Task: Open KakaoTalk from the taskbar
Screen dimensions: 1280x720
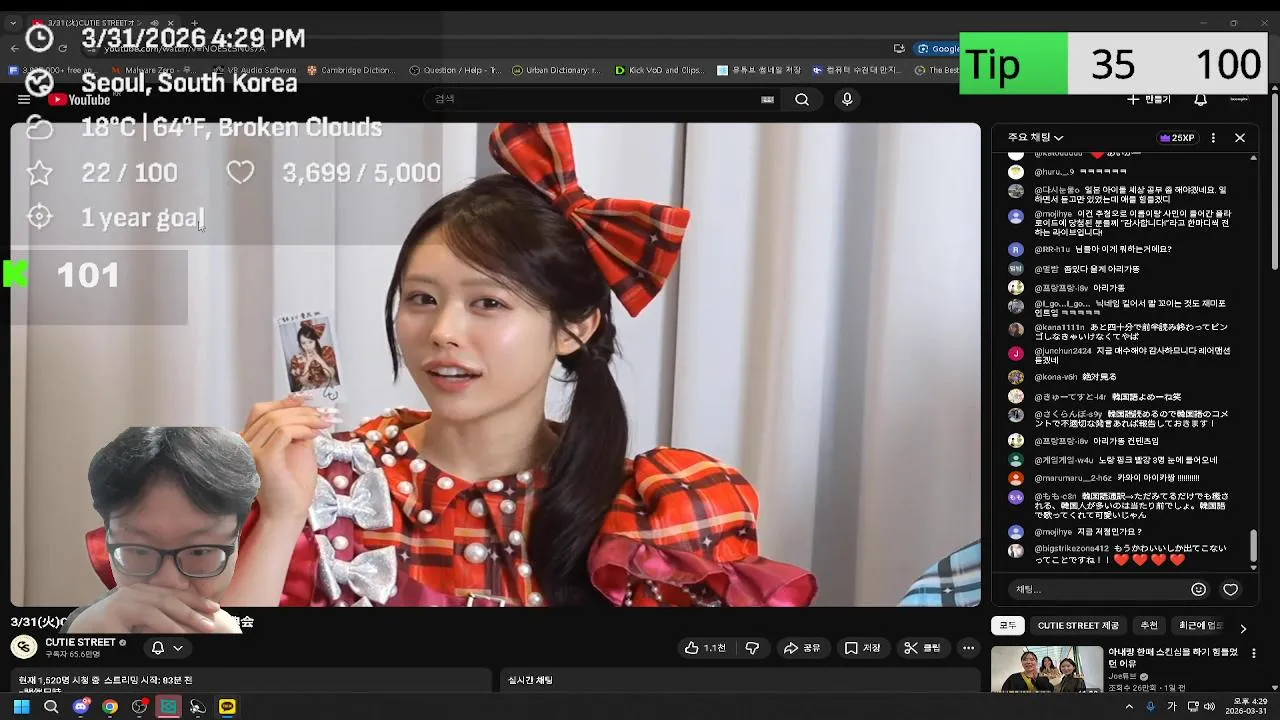Action: [227, 706]
